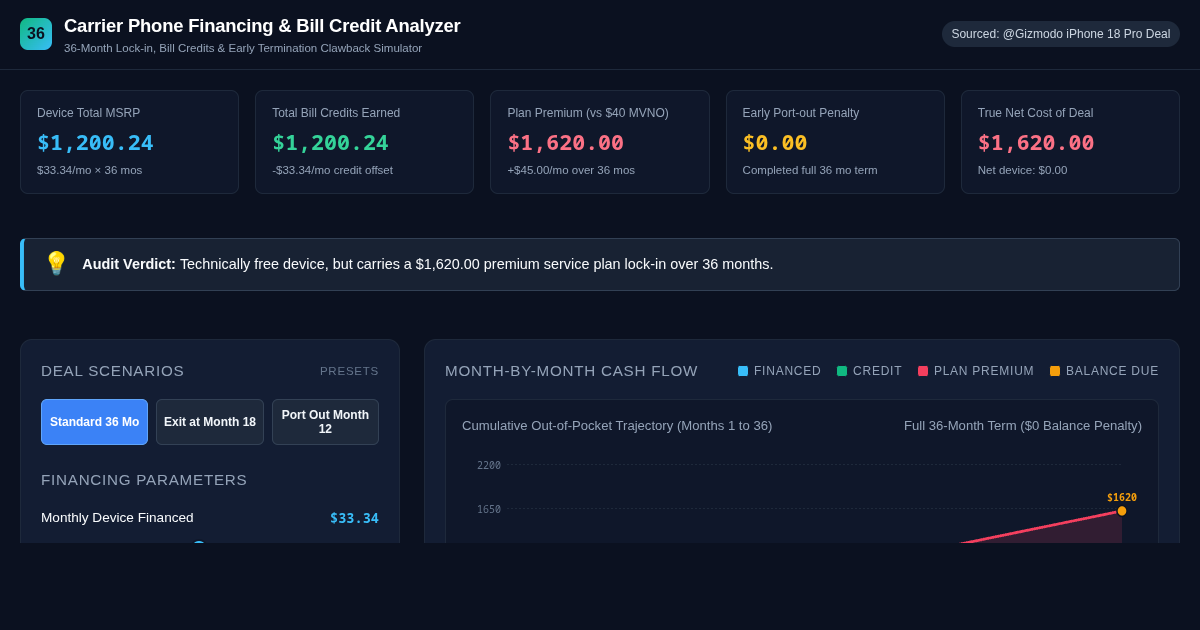Click the Monthly Device Financed label
Image resolution: width=1200 pixels, height=630 pixels.
click(x=117, y=518)
